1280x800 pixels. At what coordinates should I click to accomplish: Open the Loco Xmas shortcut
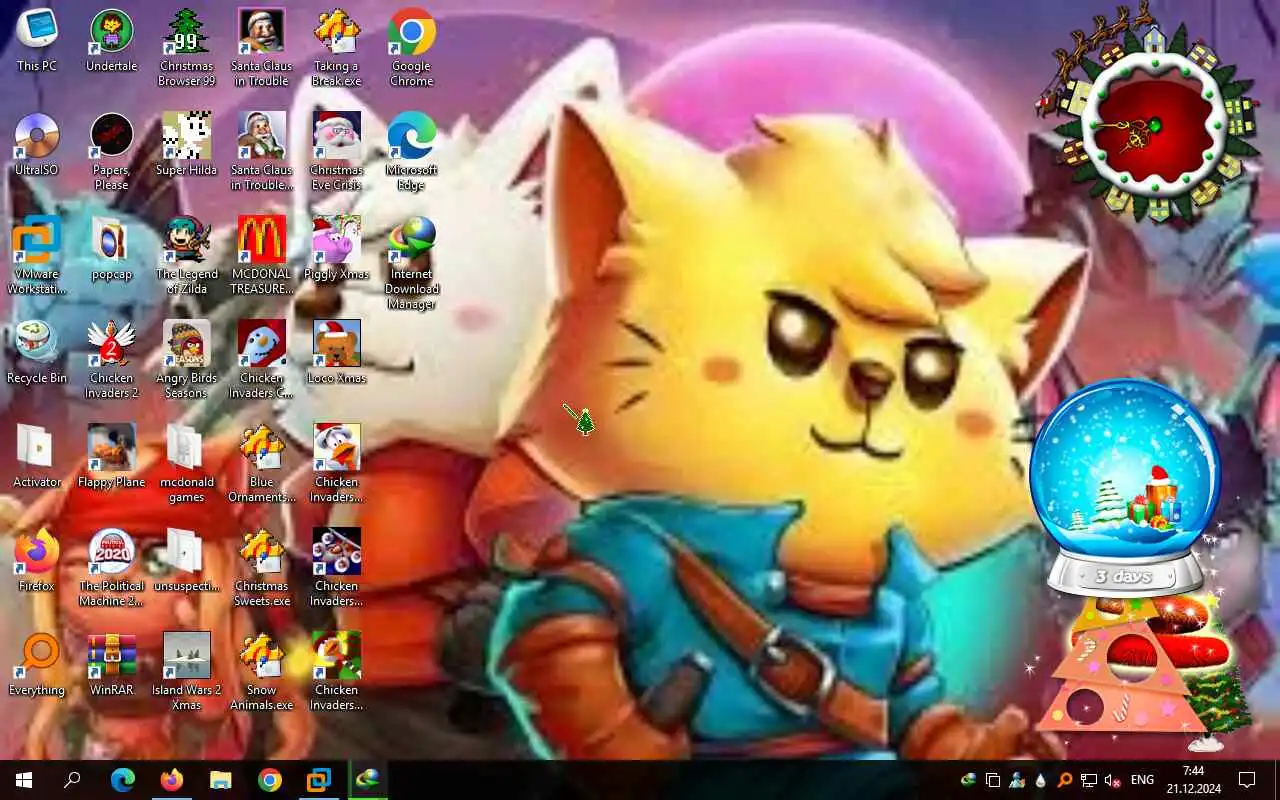coord(336,353)
